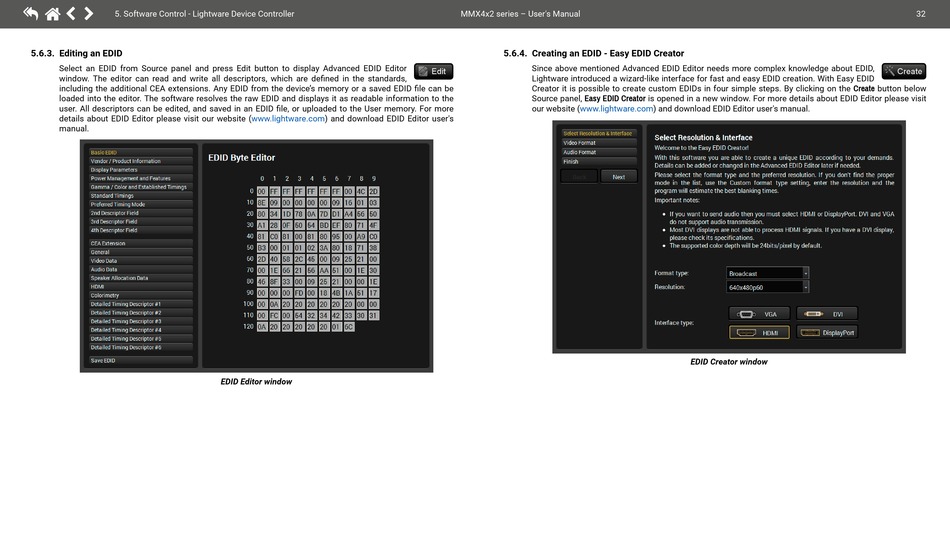Open HDMI section in EDID editor sidebar

[141, 287]
